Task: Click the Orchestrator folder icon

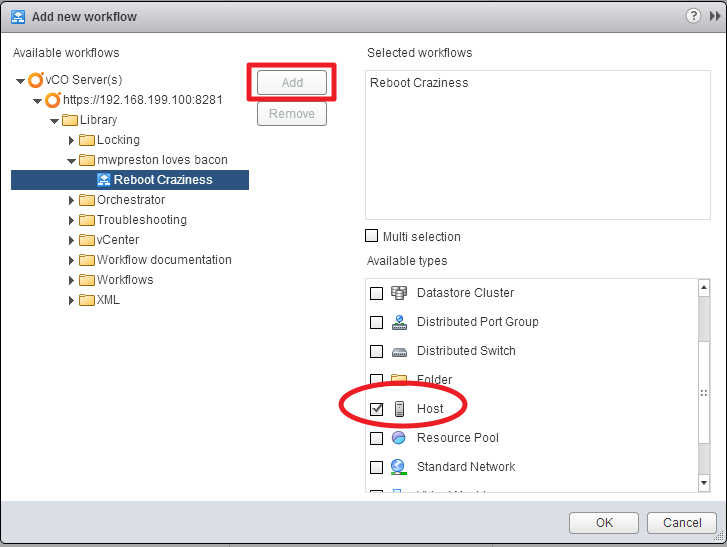Action: coord(87,200)
